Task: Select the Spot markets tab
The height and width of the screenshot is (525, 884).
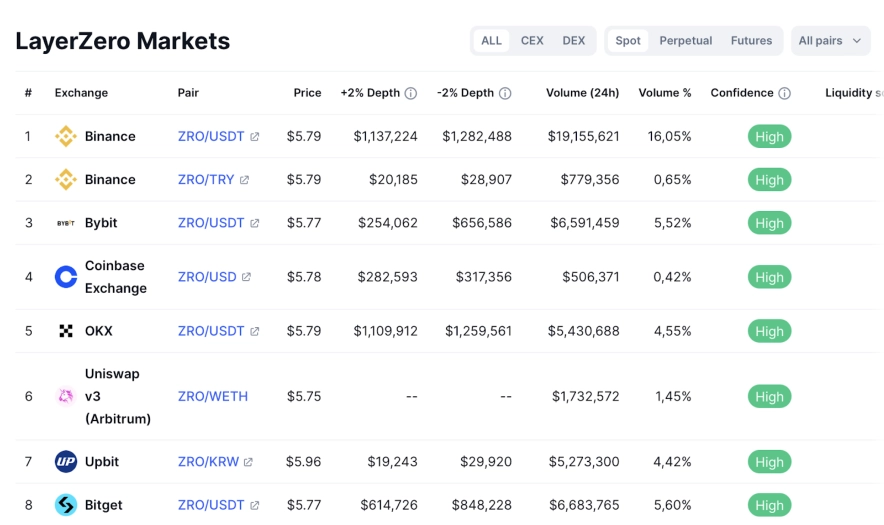Action: pos(628,41)
